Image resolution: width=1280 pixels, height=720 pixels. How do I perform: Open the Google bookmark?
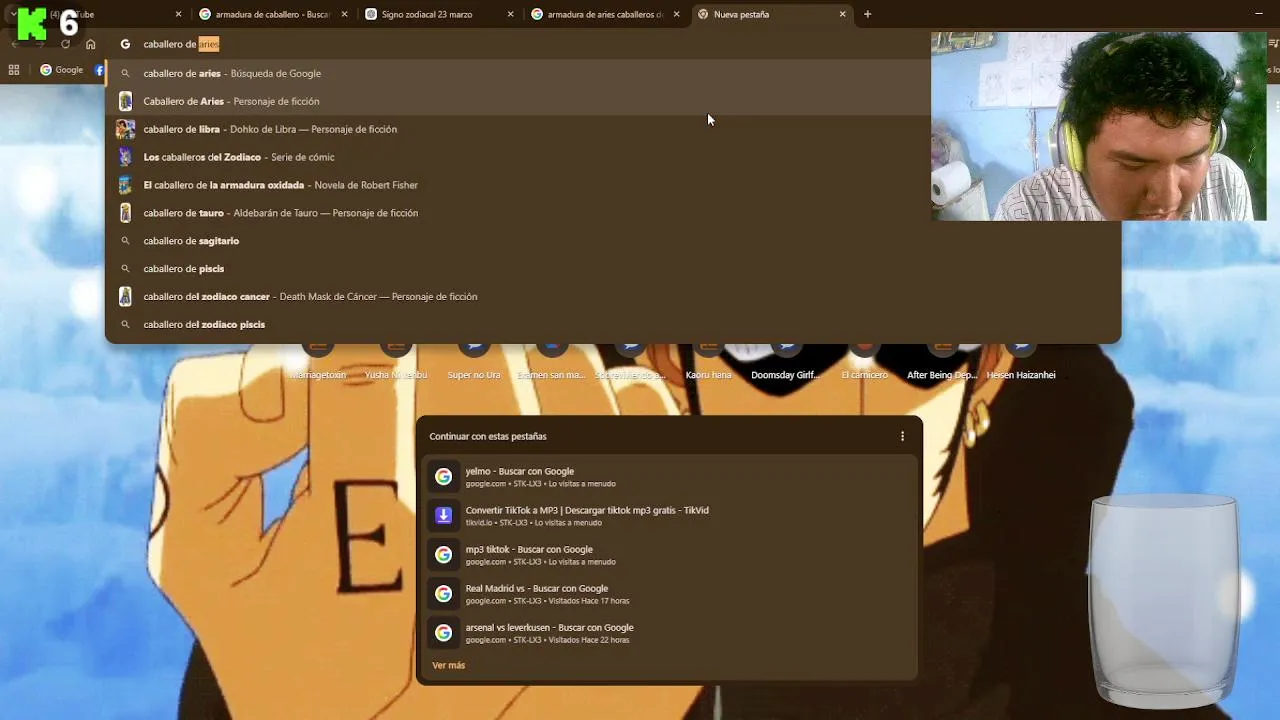click(61, 70)
